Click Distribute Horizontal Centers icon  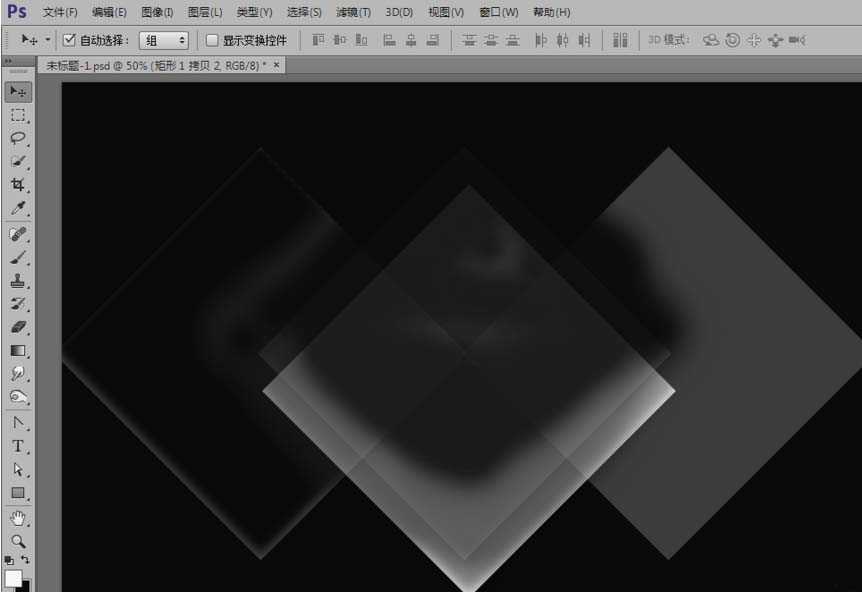tap(562, 40)
